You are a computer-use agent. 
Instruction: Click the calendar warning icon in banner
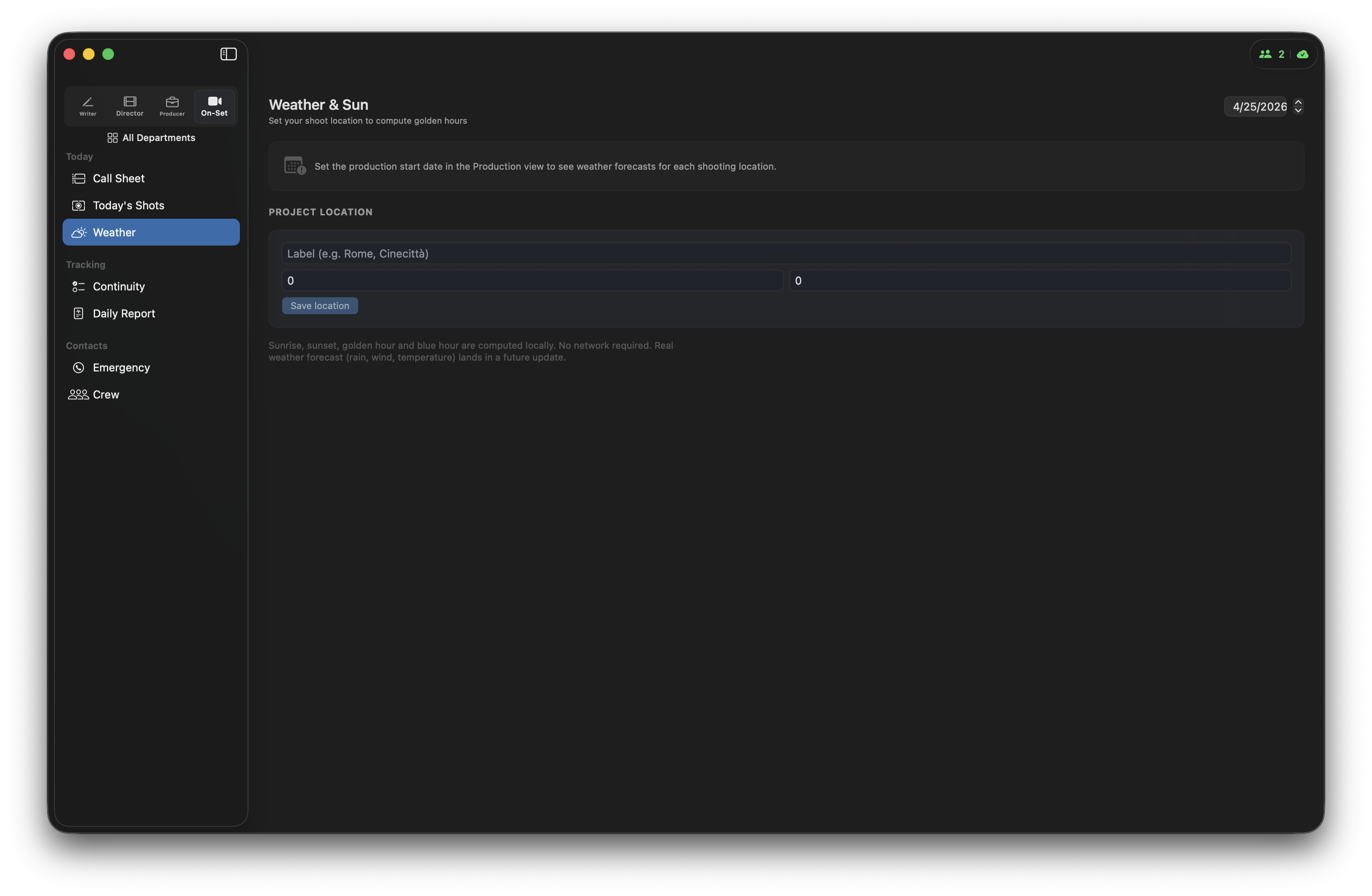294,166
